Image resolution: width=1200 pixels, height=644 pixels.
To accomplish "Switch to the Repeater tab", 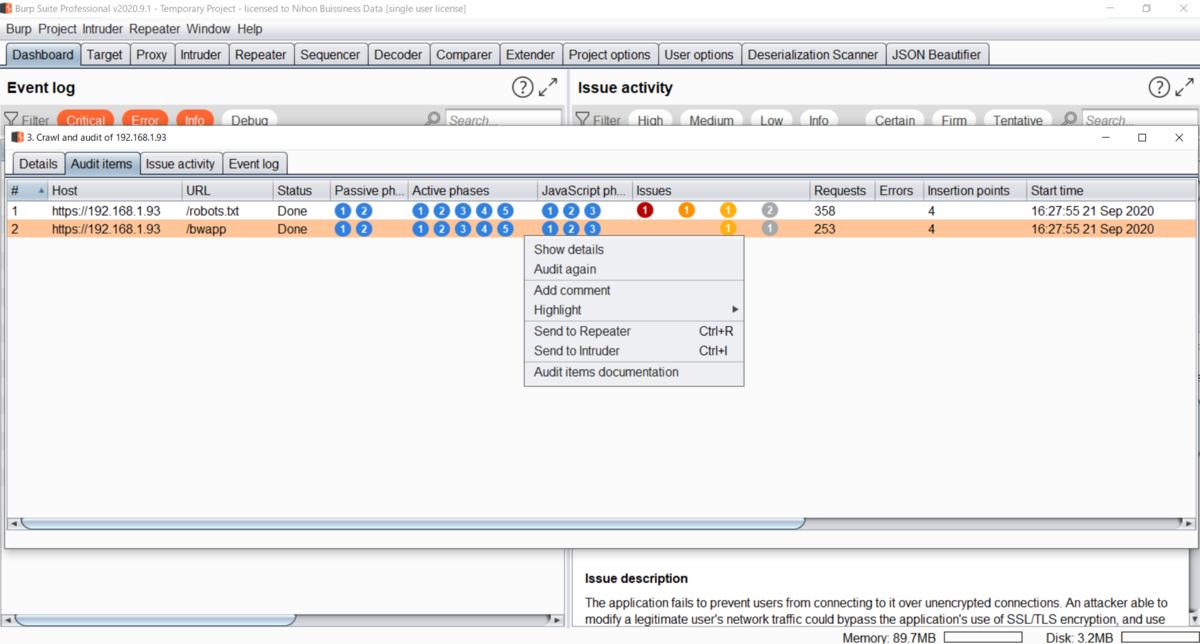I will click(261, 55).
